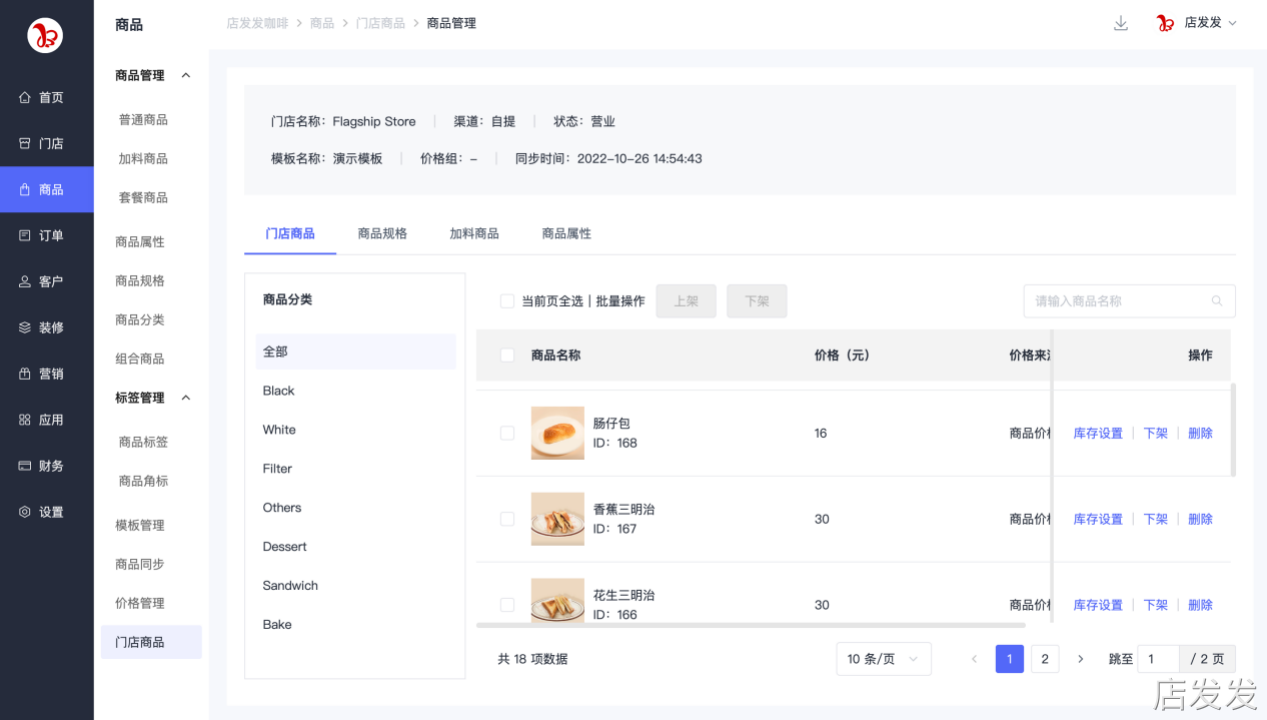Collapse the 商品管理 menu section
Image resolution: width=1267 pixels, height=720 pixels.
point(186,75)
